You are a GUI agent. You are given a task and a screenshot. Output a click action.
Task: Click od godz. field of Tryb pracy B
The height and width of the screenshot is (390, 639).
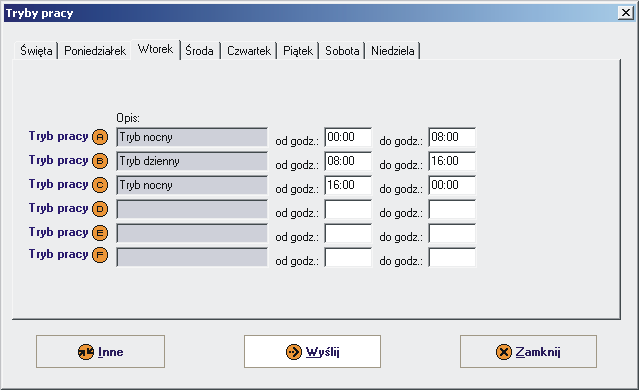pos(348,161)
